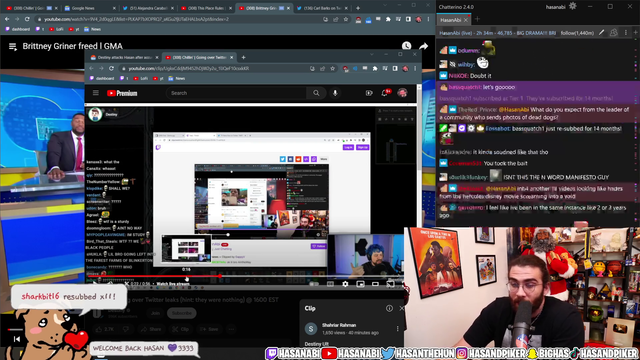Click the Save button under the video
The width and height of the screenshot is (640, 360).
209,329
